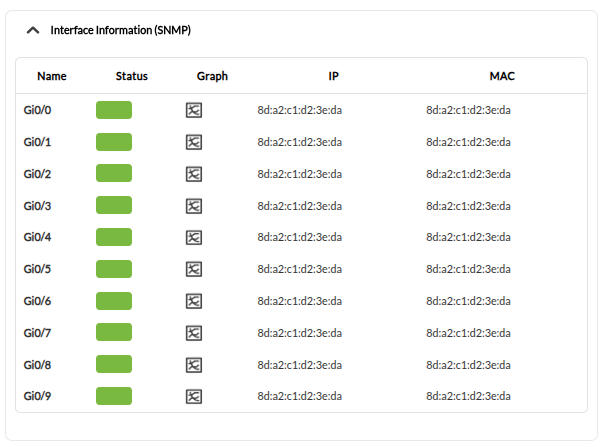
Task: Select the Gi0/5 interface name
Action: 37,269
